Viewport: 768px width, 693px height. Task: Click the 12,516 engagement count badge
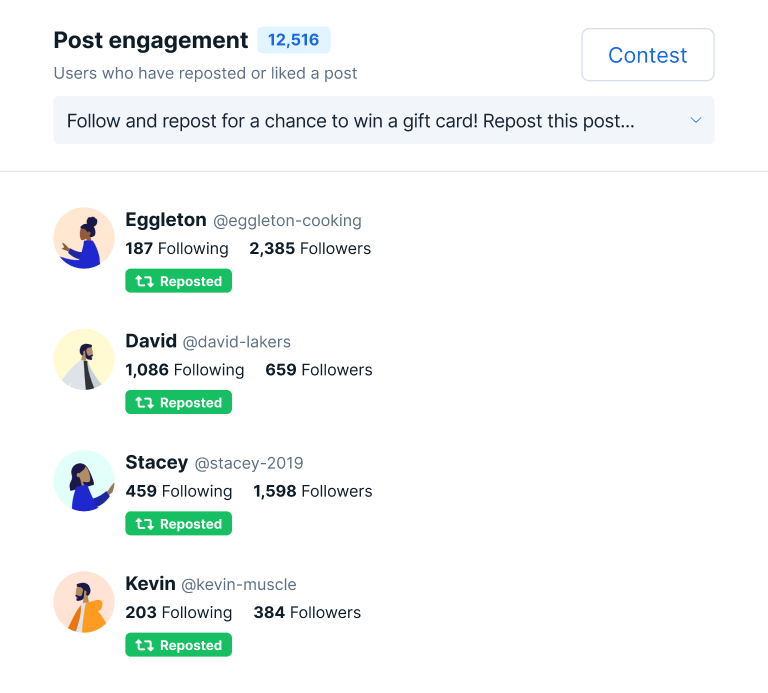(x=293, y=40)
